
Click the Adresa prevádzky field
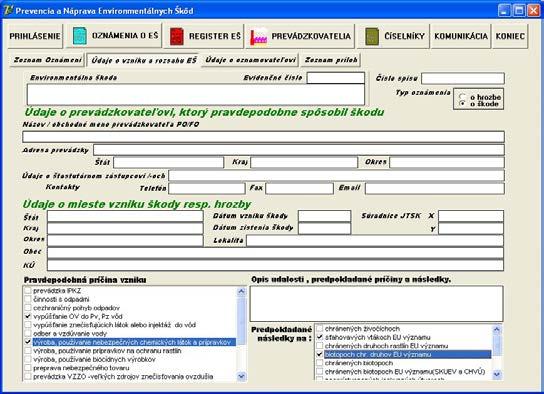click(299, 150)
